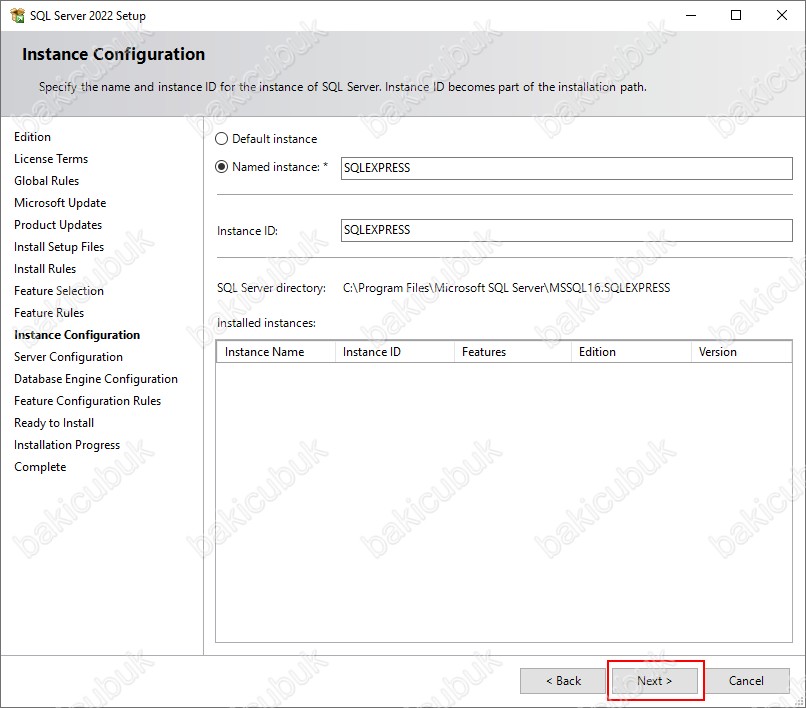Image resolution: width=806 pixels, height=708 pixels.
Task: Click the Installed instances label
Action: tap(266, 323)
